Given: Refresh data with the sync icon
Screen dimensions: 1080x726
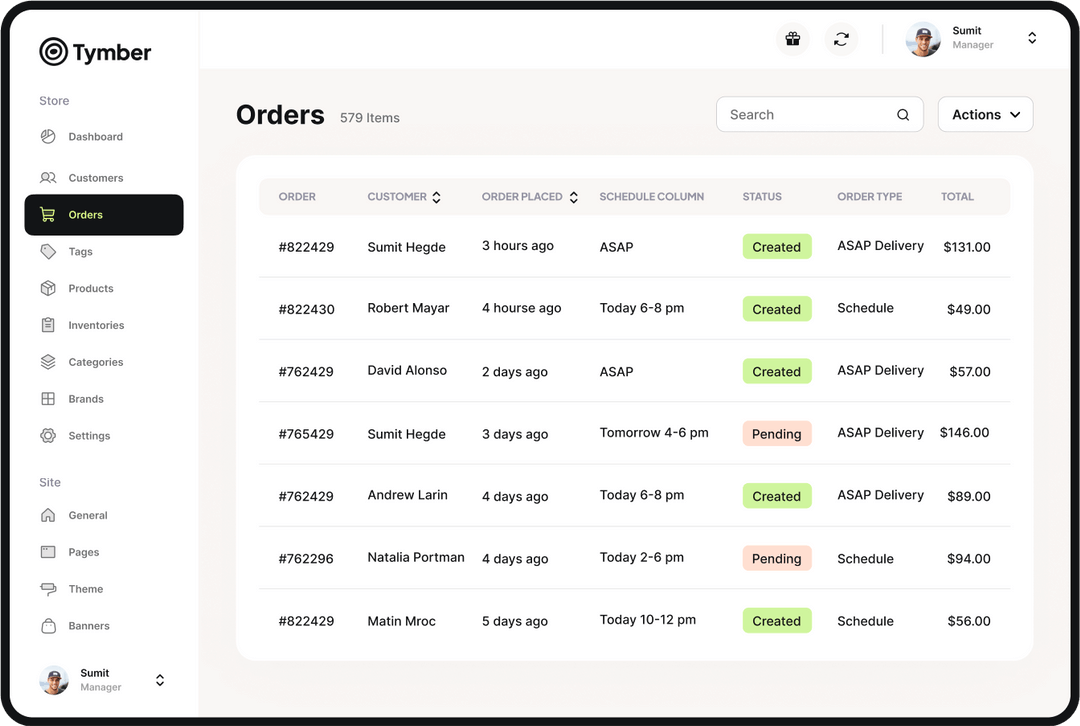Looking at the screenshot, I should (x=841, y=38).
